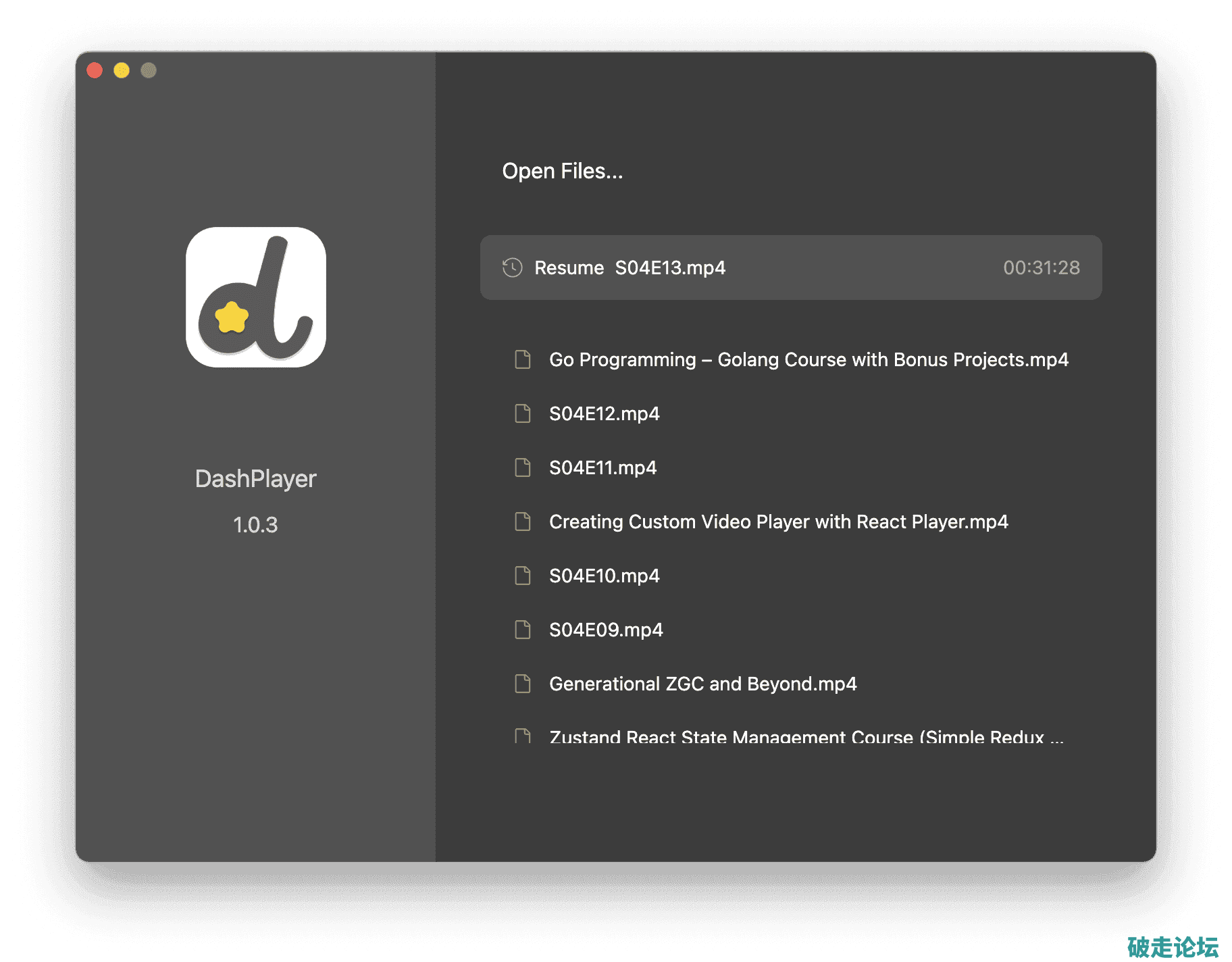1232x962 pixels.
Task: Click the file icon beside S04E12.mp4
Action: coord(523,413)
